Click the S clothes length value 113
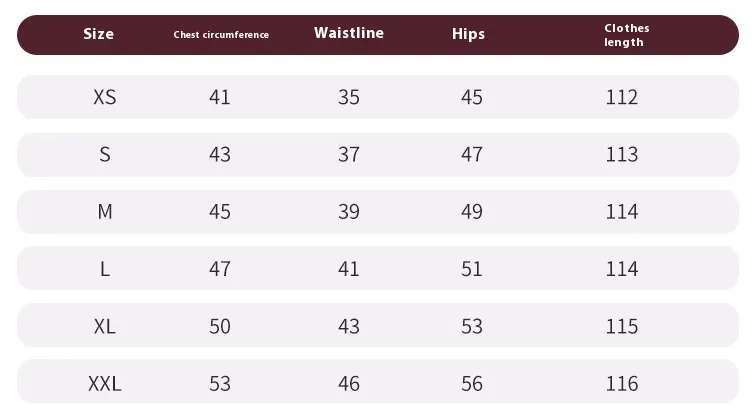 pyautogui.click(x=621, y=154)
